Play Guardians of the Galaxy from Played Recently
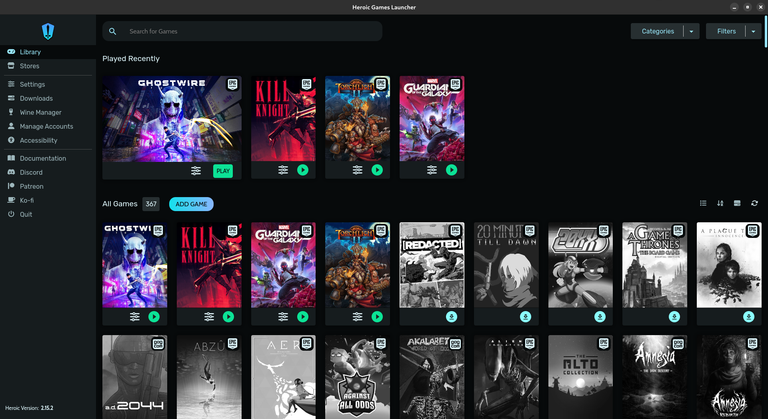This screenshot has width=768, height=419. [452, 170]
